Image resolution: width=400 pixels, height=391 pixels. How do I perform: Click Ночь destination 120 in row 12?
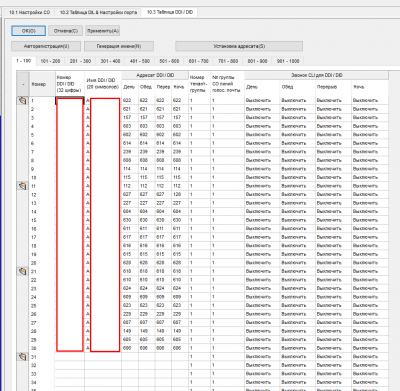(x=180, y=194)
